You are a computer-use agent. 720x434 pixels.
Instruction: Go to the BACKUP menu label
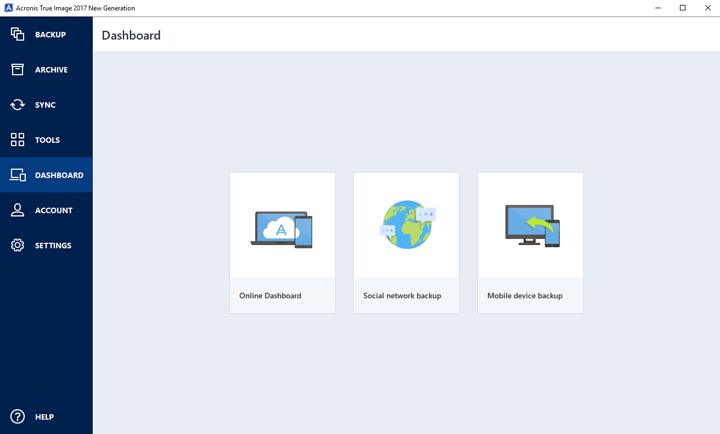point(51,34)
